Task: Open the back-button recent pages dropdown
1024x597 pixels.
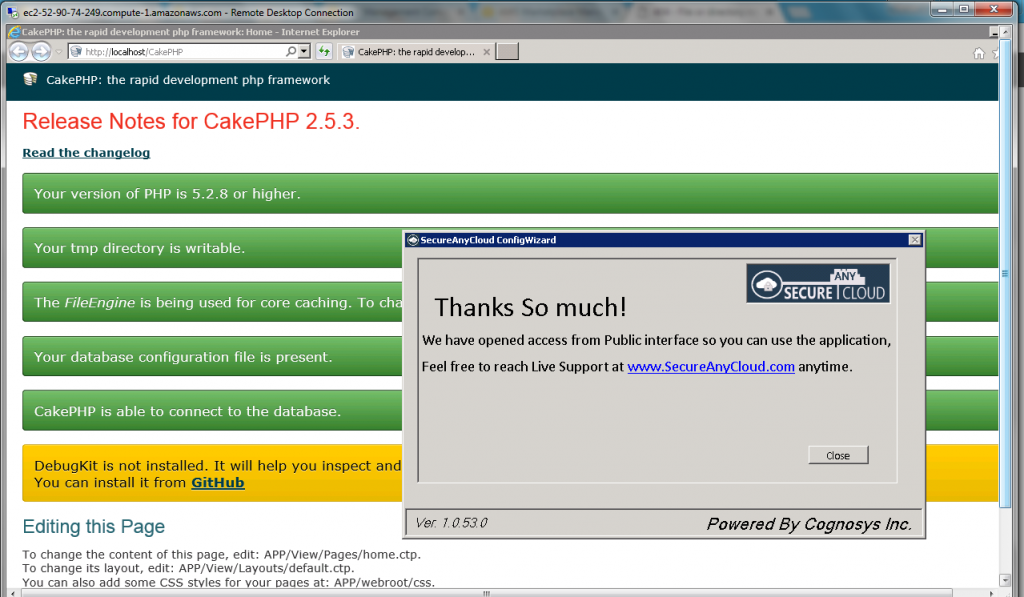Action: coord(56,51)
